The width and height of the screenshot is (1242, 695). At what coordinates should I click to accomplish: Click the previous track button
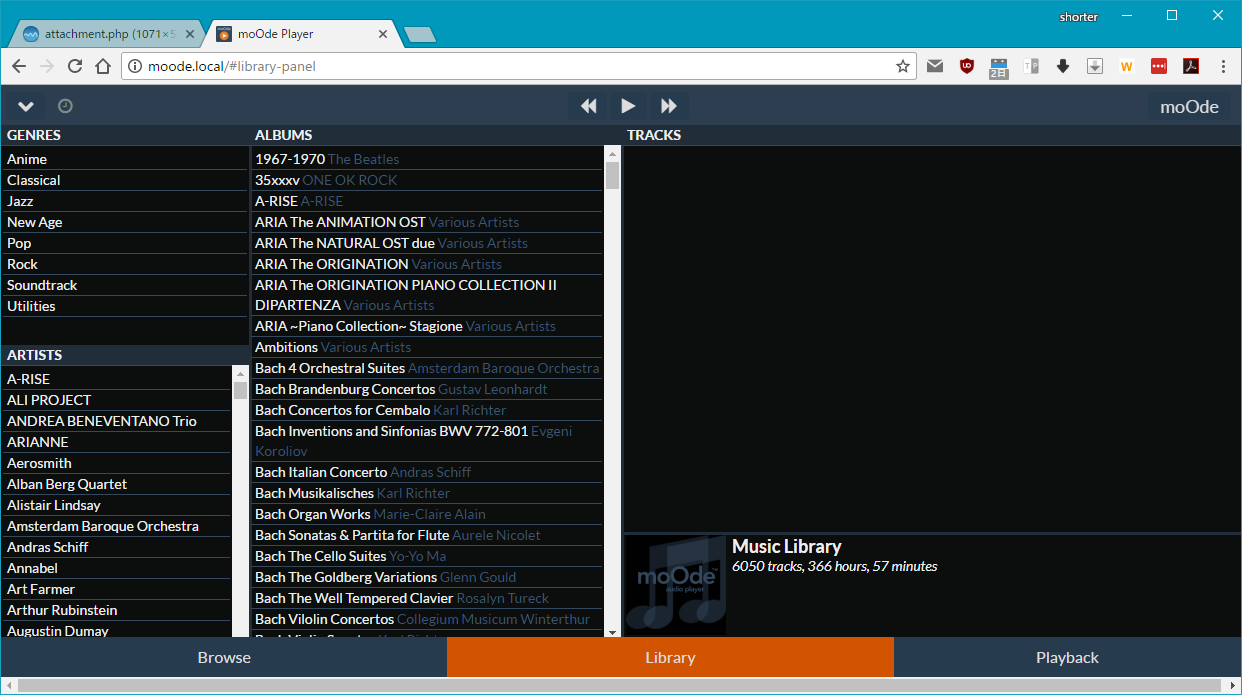point(589,105)
